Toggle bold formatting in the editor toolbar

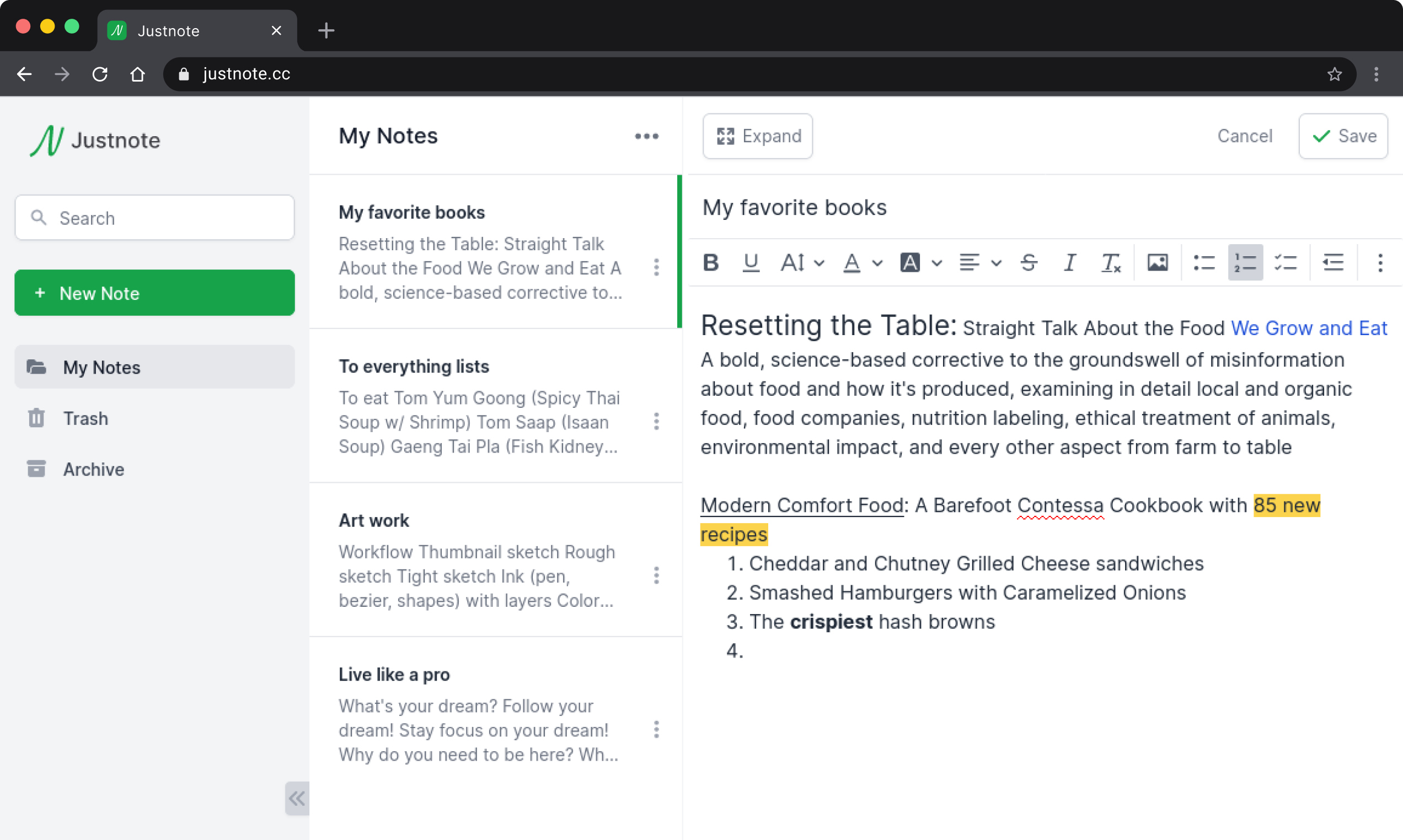pyautogui.click(x=711, y=262)
